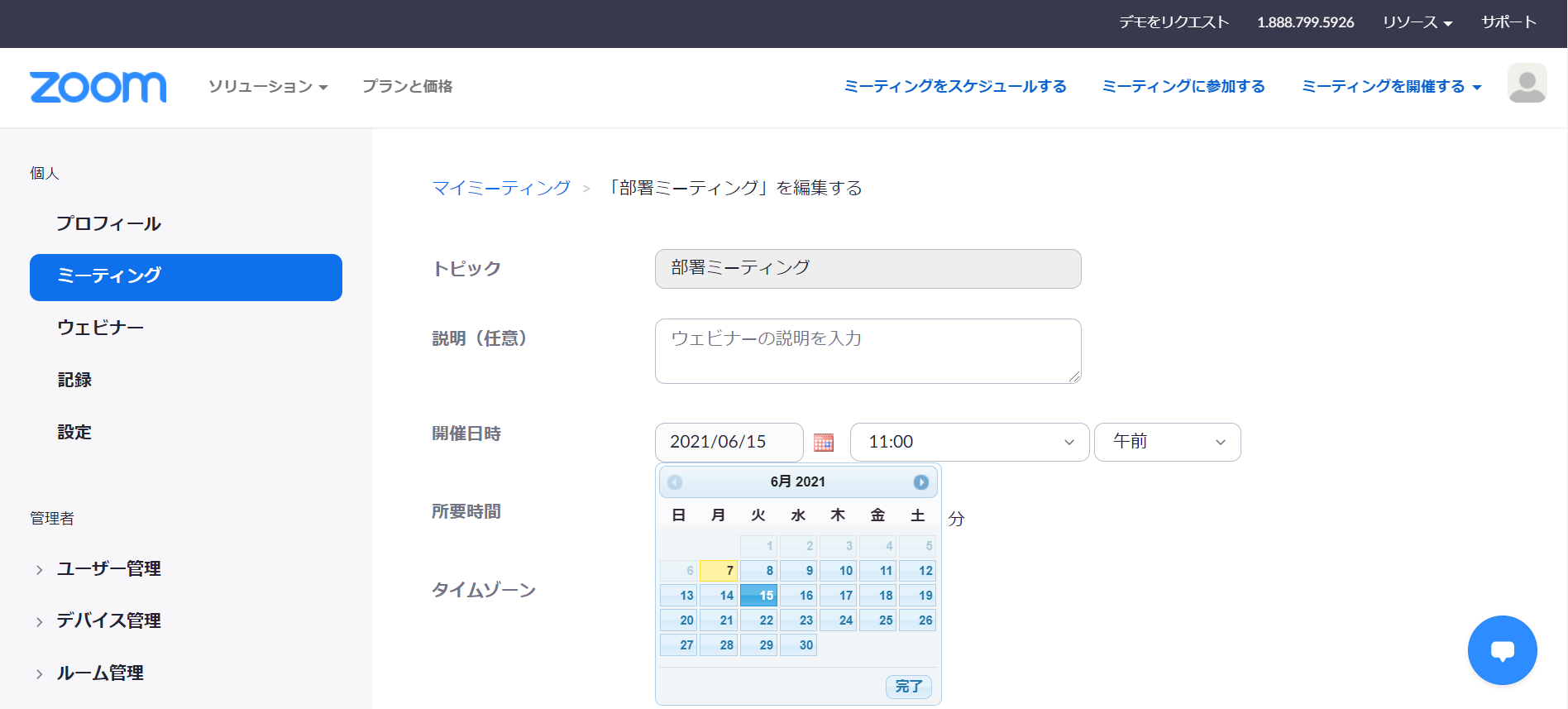Open the ソリューション menu

(x=268, y=87)
